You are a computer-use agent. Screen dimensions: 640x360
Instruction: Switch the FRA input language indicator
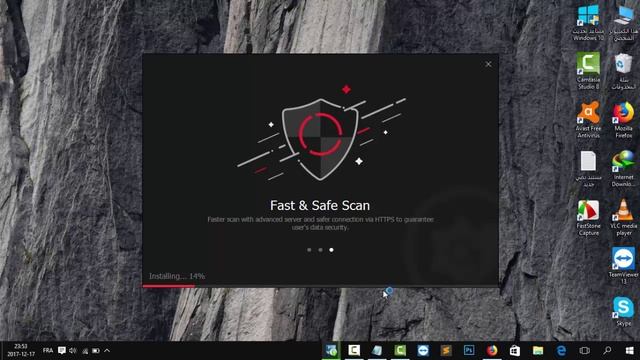(x=48, y=351)
